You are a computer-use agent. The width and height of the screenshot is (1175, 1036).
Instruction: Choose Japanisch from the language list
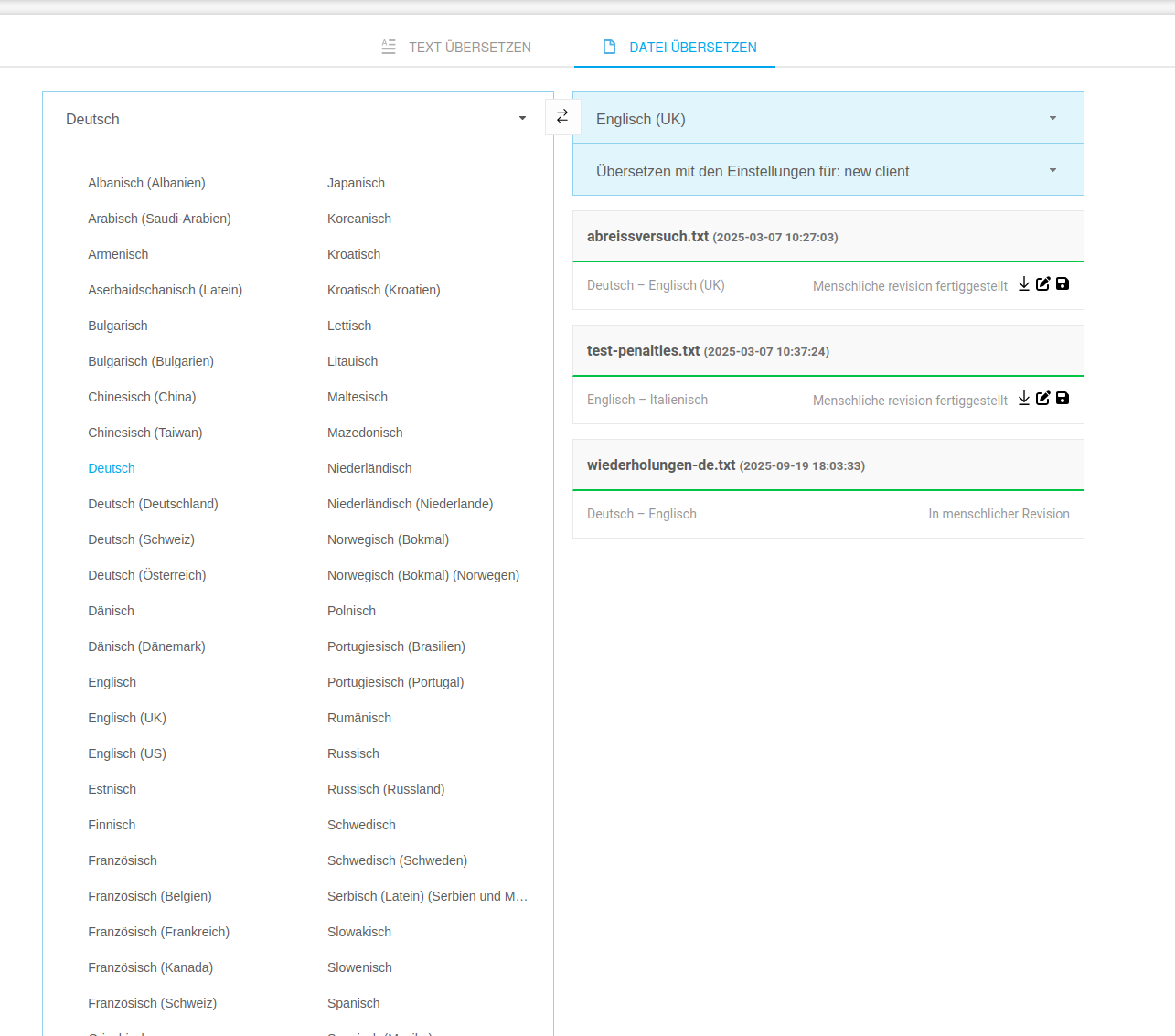click(x=356, y=183)
